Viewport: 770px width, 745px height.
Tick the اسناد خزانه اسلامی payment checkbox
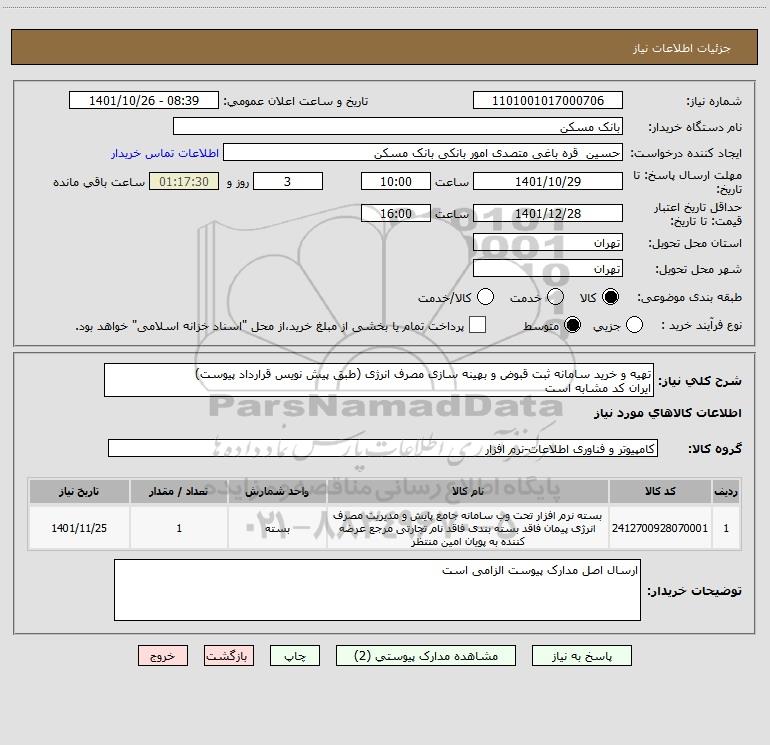click(477, 325)
